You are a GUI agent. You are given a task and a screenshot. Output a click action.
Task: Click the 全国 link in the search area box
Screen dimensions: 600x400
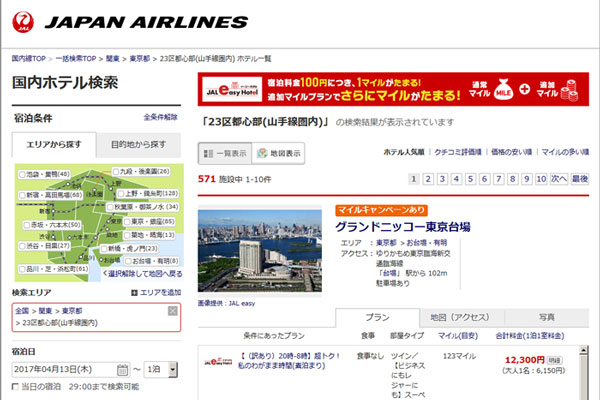pyautogui.click(x=22, y=311)
